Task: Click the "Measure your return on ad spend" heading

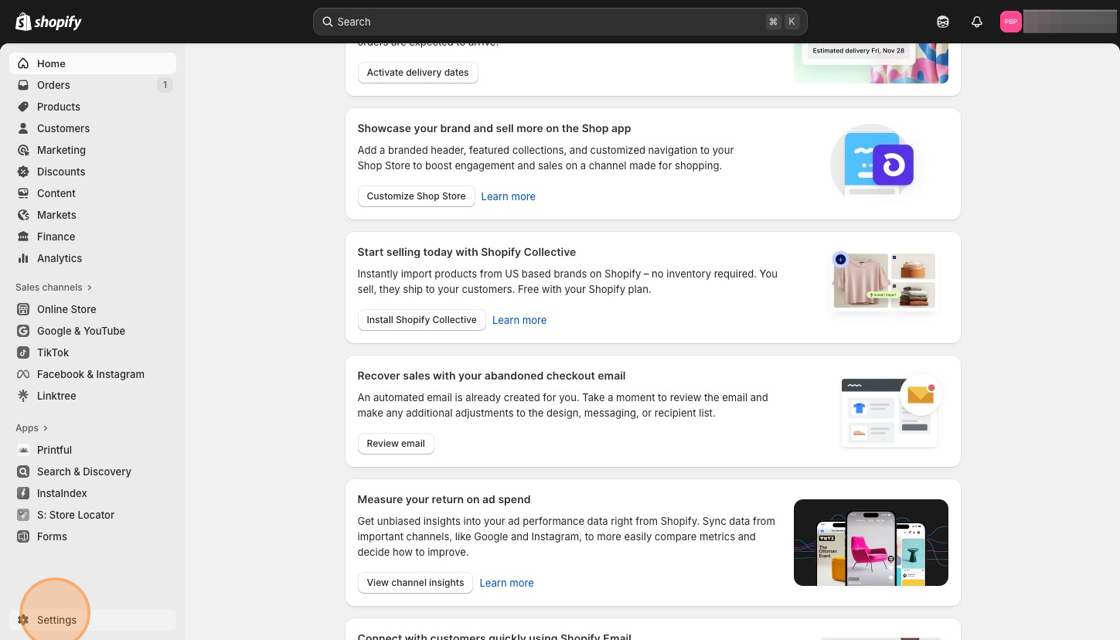Action: [x=444, y=499]
